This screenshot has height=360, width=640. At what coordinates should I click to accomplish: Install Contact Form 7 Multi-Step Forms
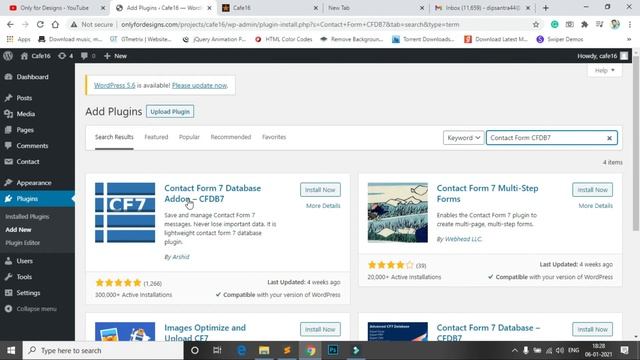(592, 190)
